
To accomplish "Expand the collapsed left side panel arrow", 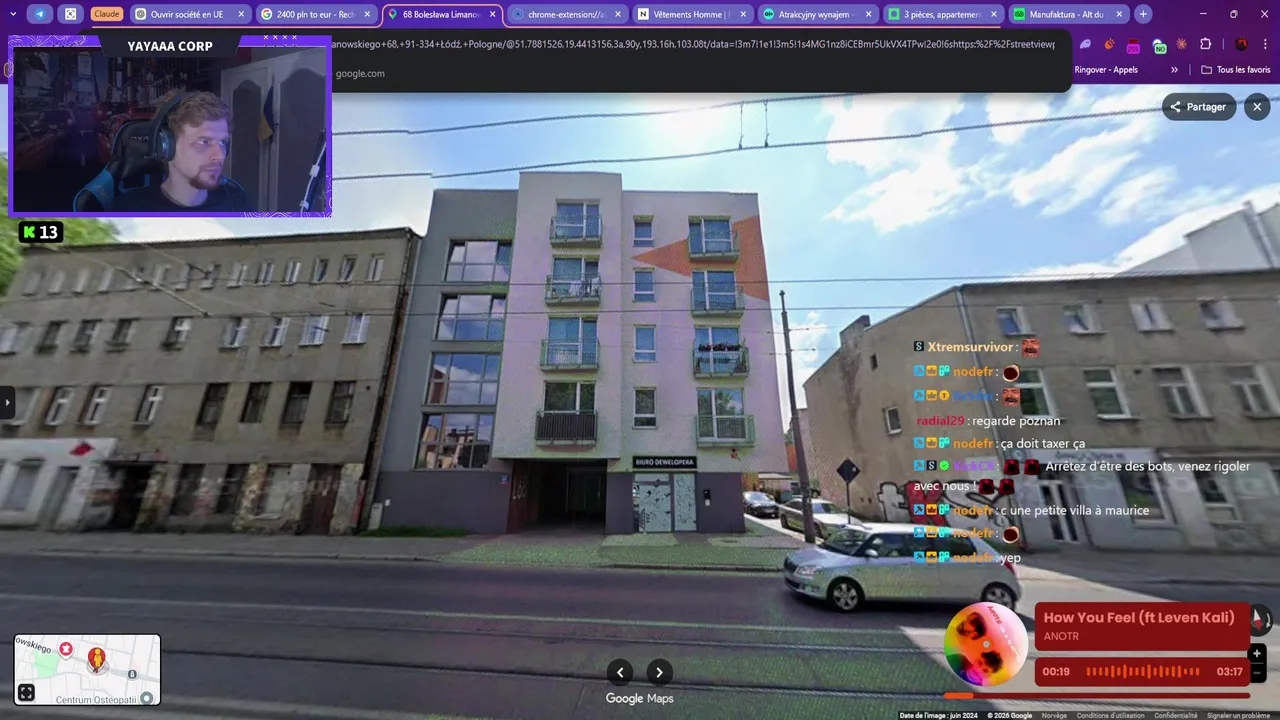I will point(7,402).
